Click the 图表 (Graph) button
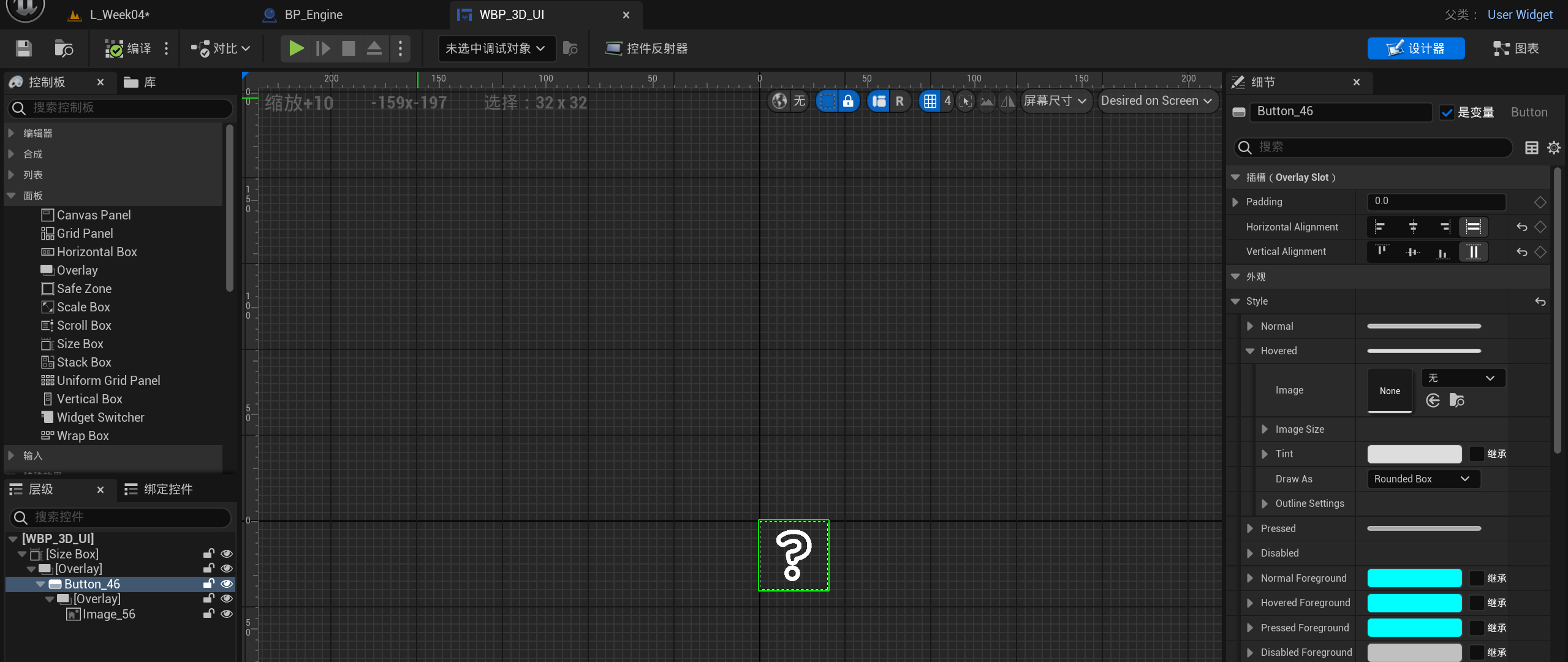Image resolution: width=1568 pixels, height=662 pixels. (x=1515, y=48)
